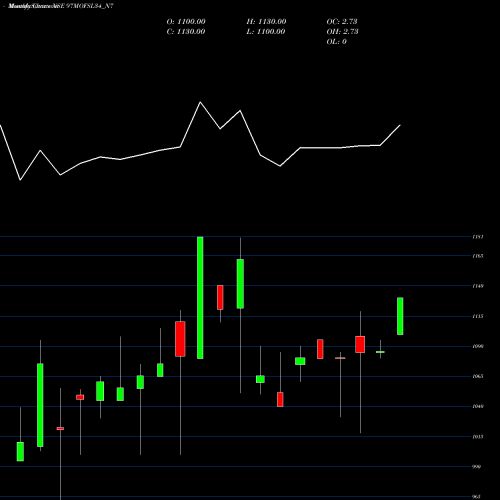
Task: Click the 1065 price axis label
Action: [x=478, y=376]
